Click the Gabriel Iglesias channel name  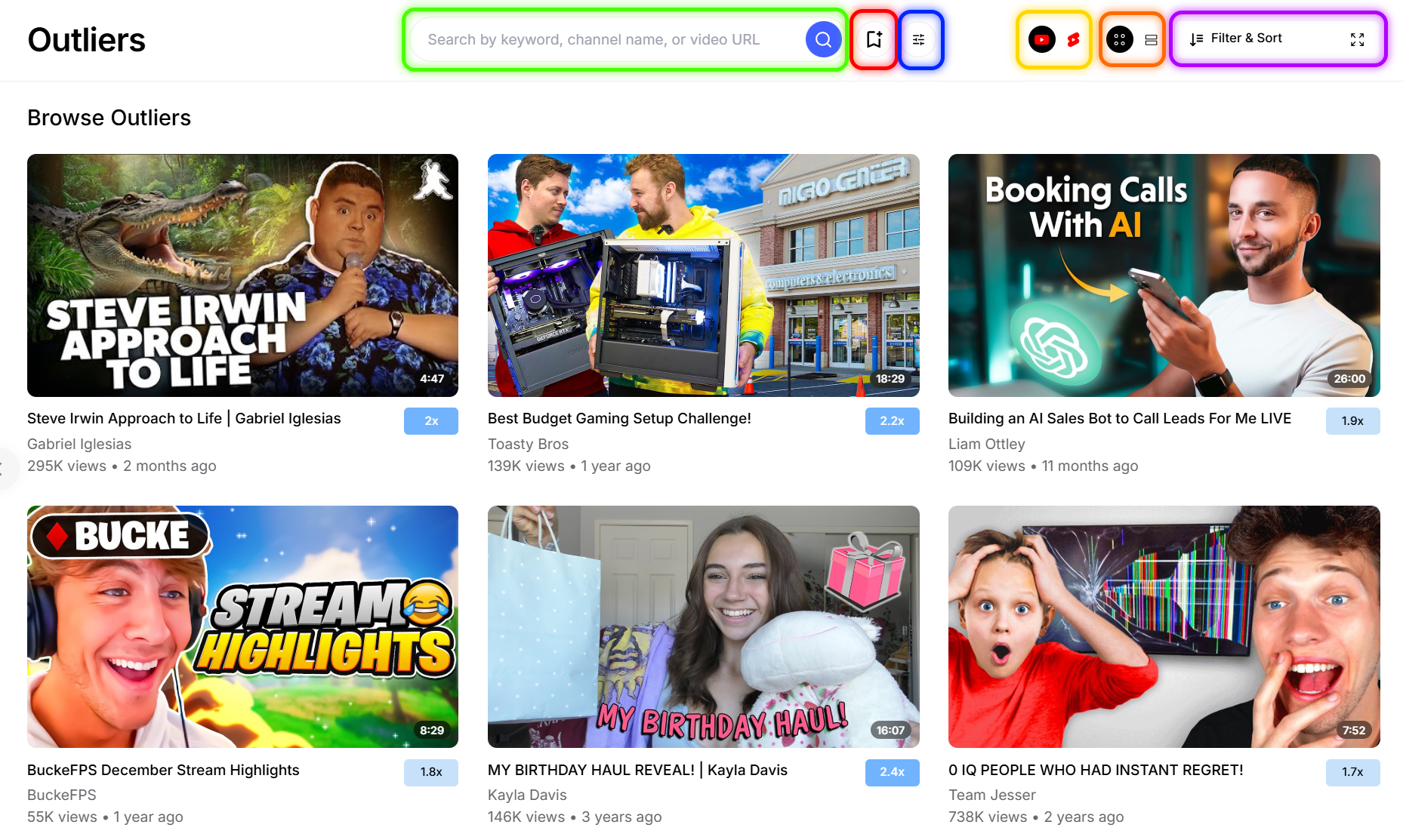90,444
